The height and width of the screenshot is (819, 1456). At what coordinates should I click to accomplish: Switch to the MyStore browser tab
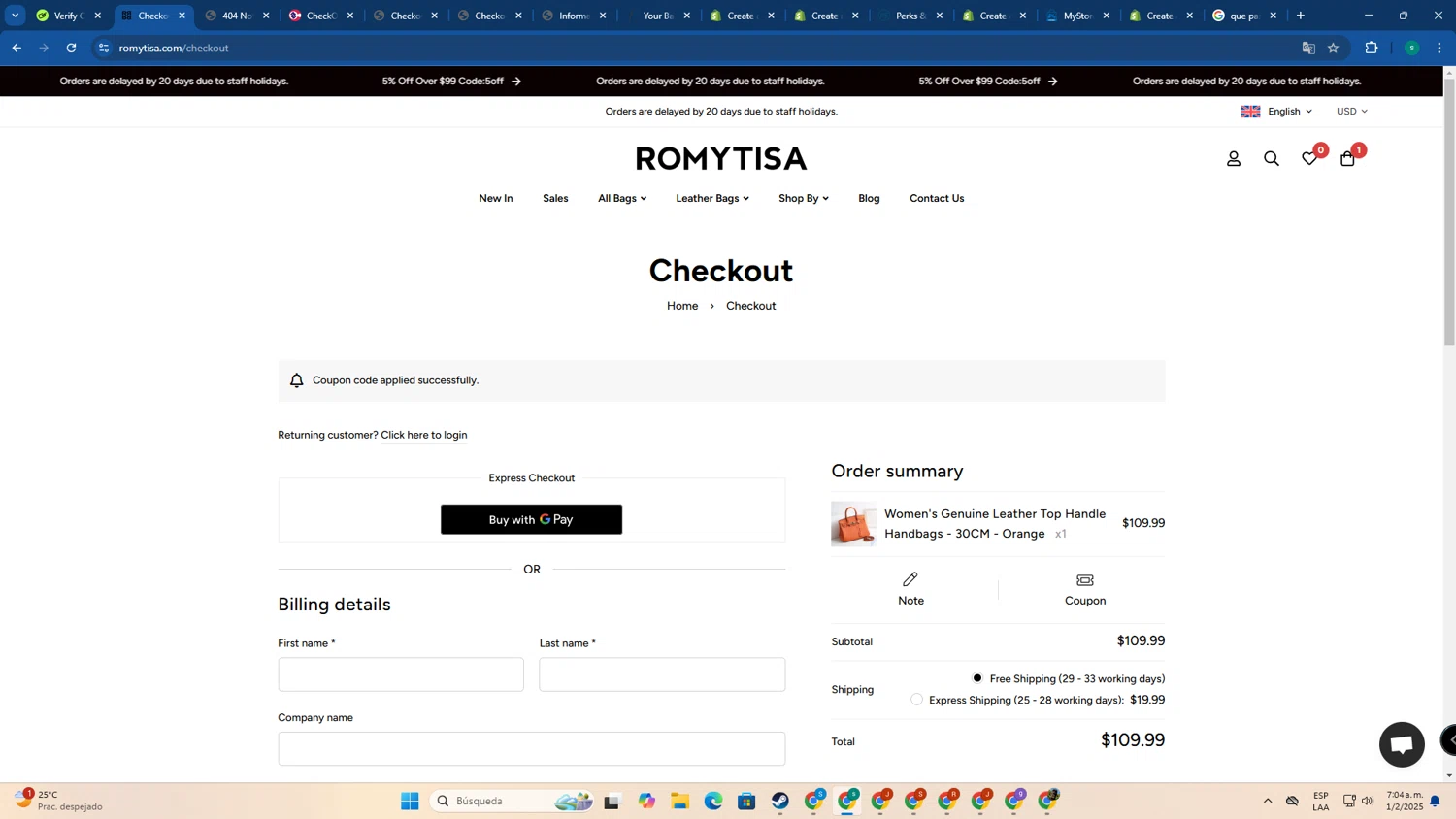(x=1077, y=16)
